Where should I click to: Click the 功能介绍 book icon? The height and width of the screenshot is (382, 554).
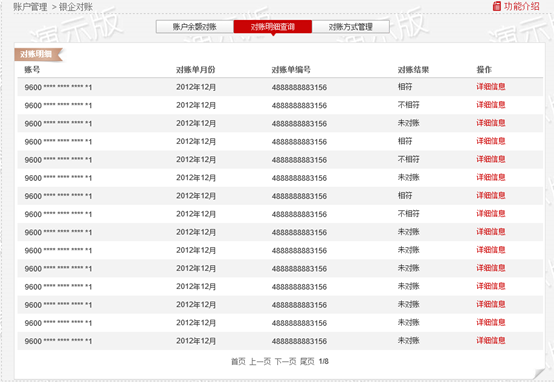[497, 6]
